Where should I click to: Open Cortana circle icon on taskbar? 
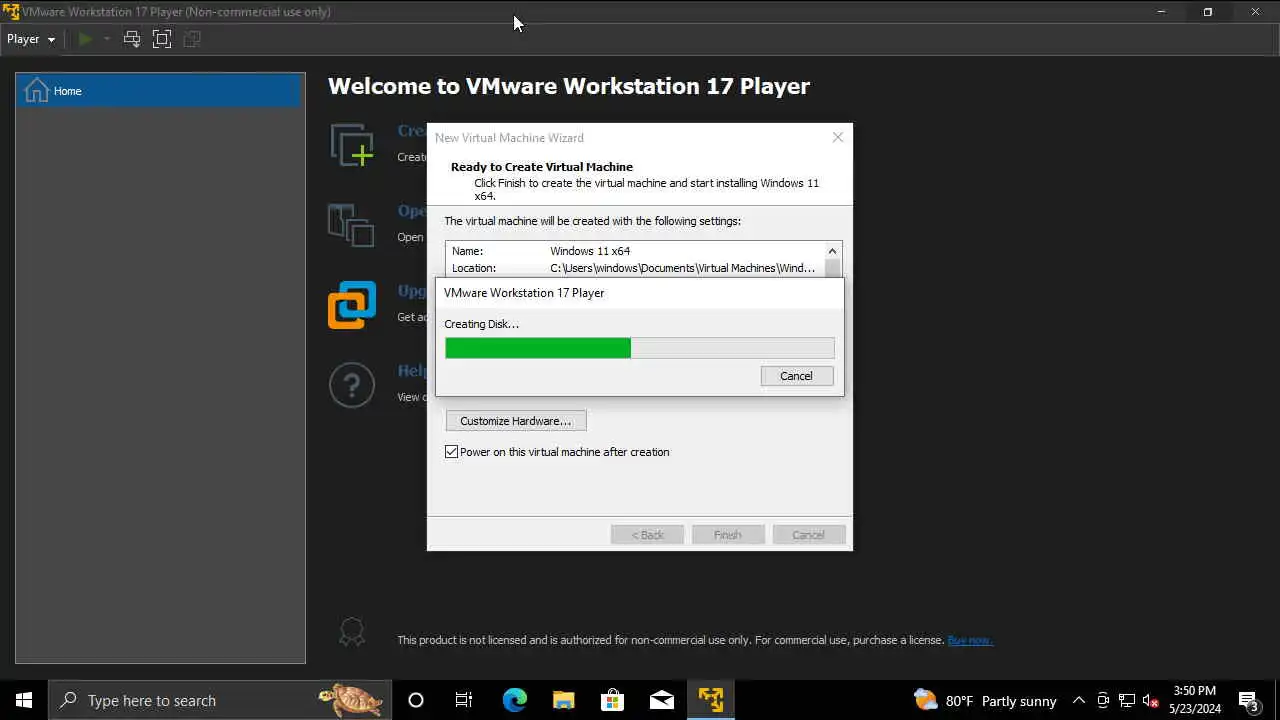416,700
